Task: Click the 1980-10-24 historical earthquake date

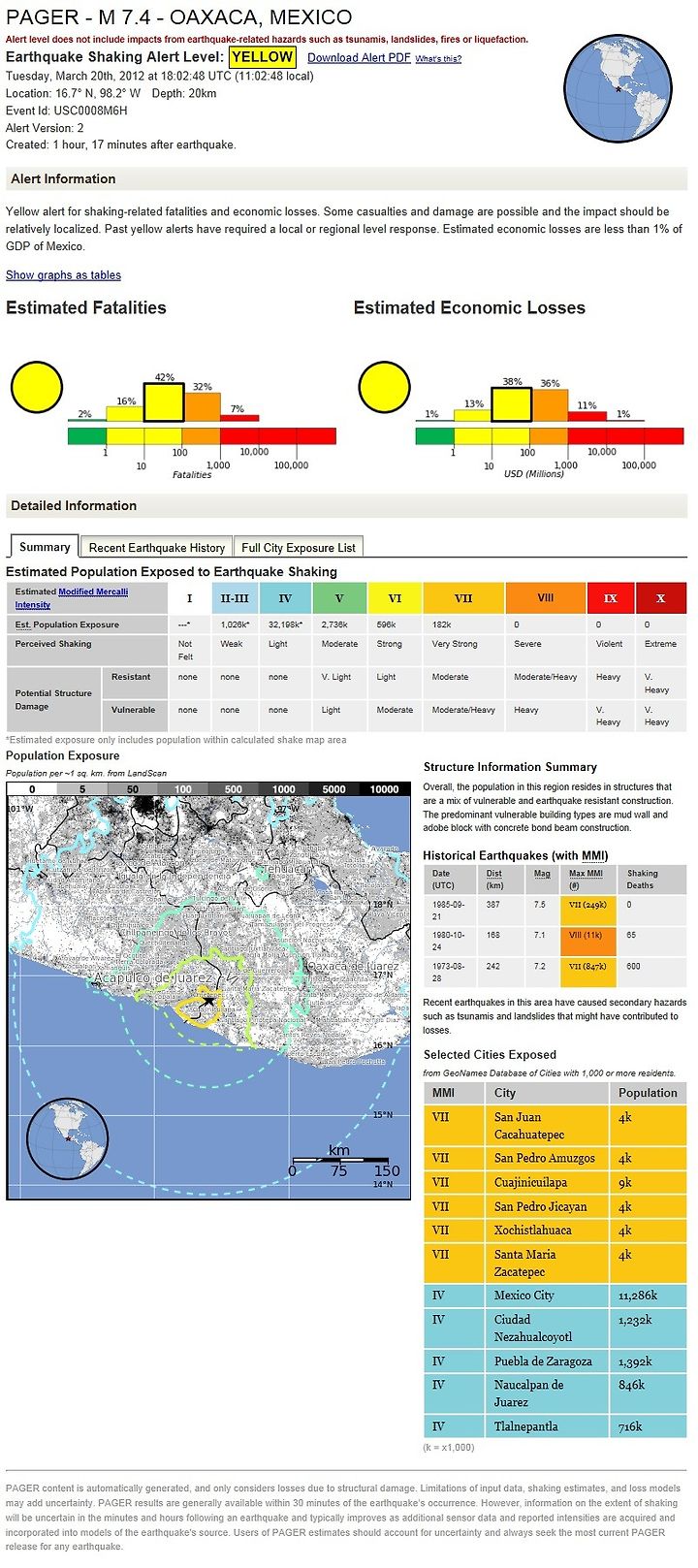Action: coord(449,941)
